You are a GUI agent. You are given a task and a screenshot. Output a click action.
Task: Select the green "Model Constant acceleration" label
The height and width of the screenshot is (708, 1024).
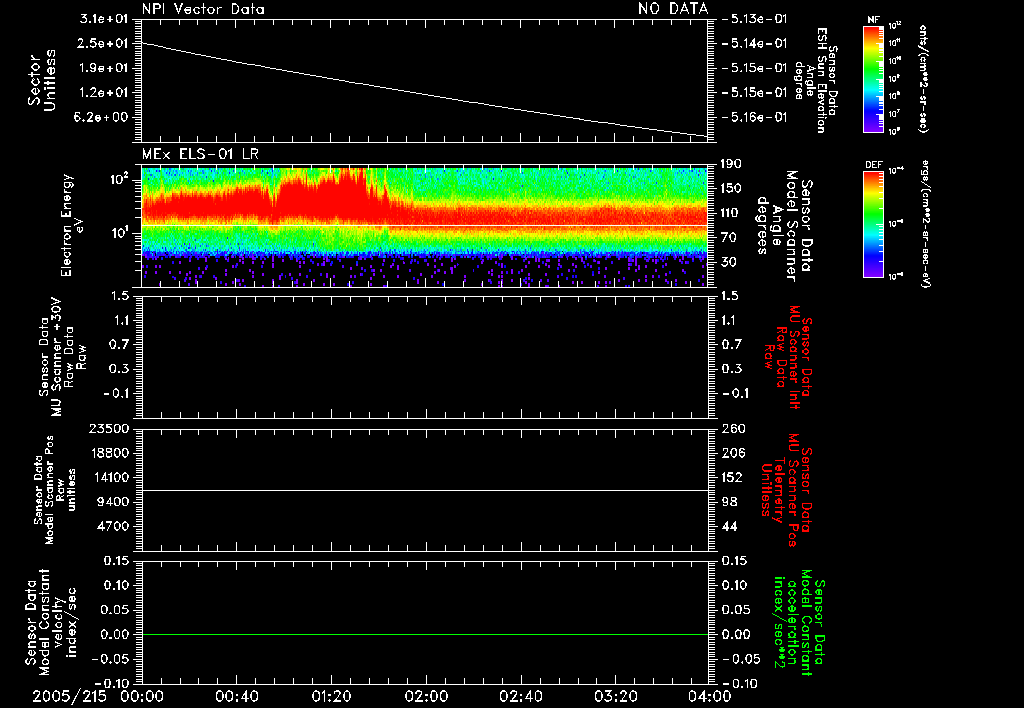point(800,622)
